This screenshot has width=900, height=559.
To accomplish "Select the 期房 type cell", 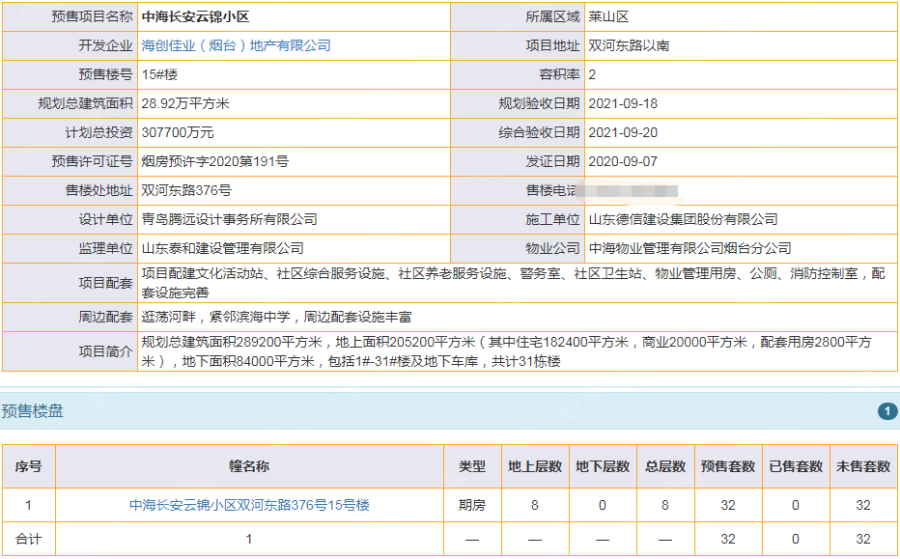I will [472, 505].
